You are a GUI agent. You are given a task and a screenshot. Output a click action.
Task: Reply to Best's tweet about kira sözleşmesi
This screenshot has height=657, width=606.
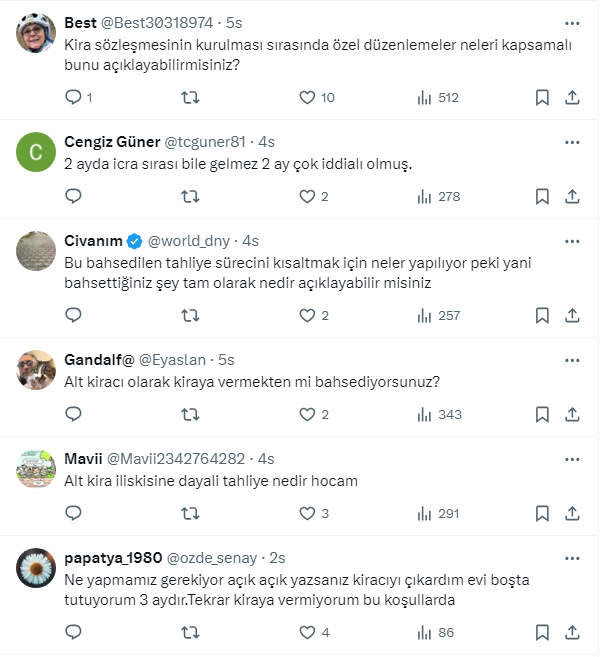(x=73, y=98)
